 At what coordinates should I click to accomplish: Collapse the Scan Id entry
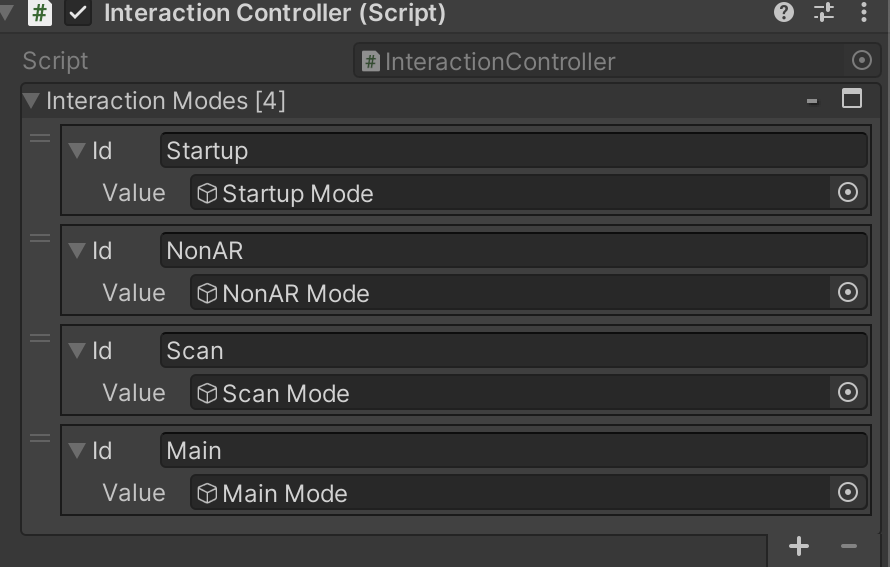point(77,351)
